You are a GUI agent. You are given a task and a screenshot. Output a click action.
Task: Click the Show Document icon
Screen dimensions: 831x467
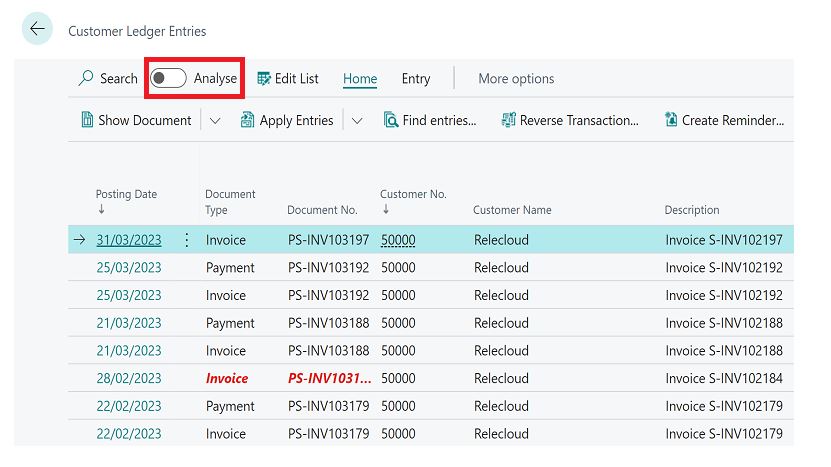click(x=86, y=121)
